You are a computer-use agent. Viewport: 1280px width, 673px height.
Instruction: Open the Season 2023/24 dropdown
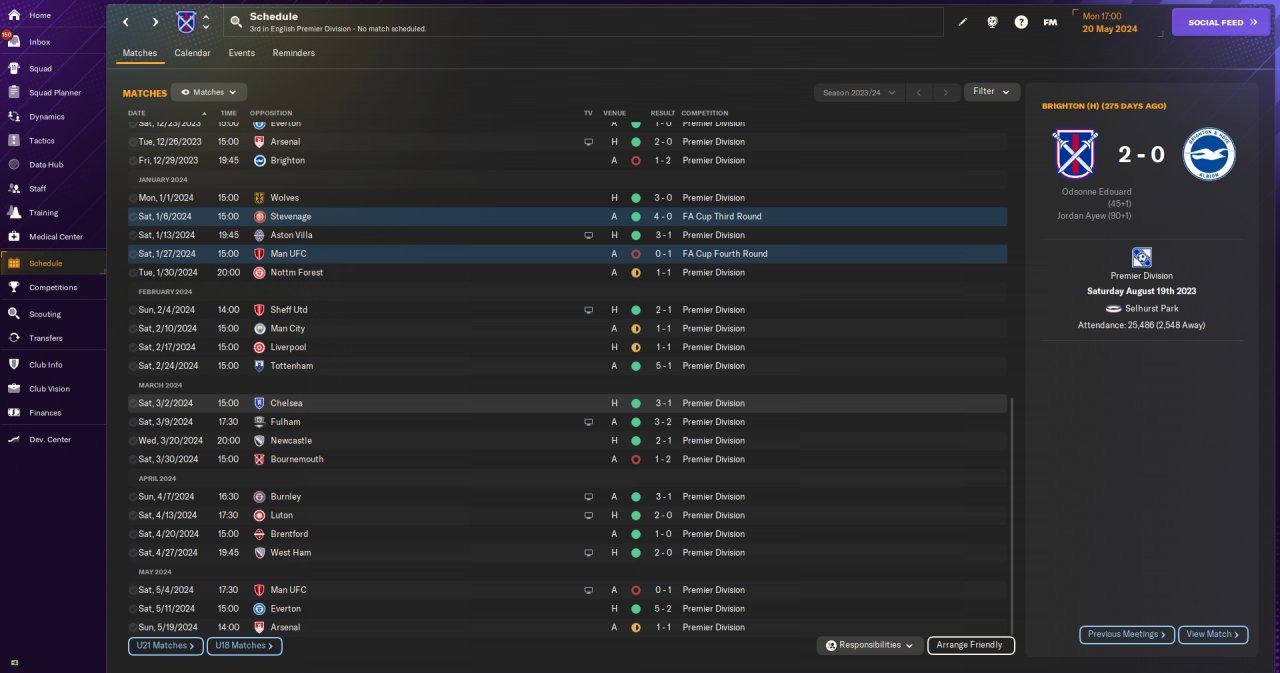coord(859,92)
